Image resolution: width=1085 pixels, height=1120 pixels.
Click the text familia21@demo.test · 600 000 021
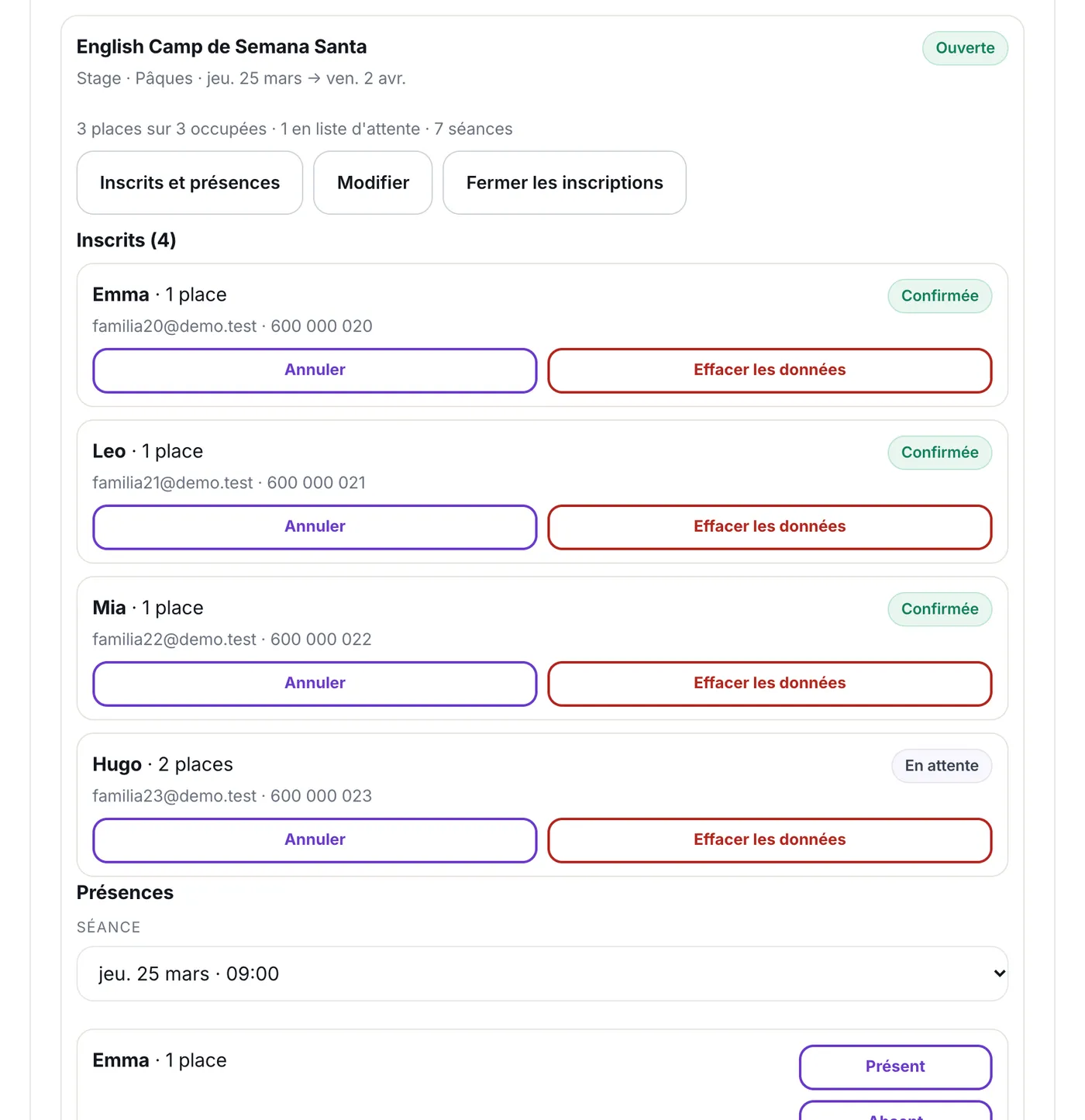(229, 483)
